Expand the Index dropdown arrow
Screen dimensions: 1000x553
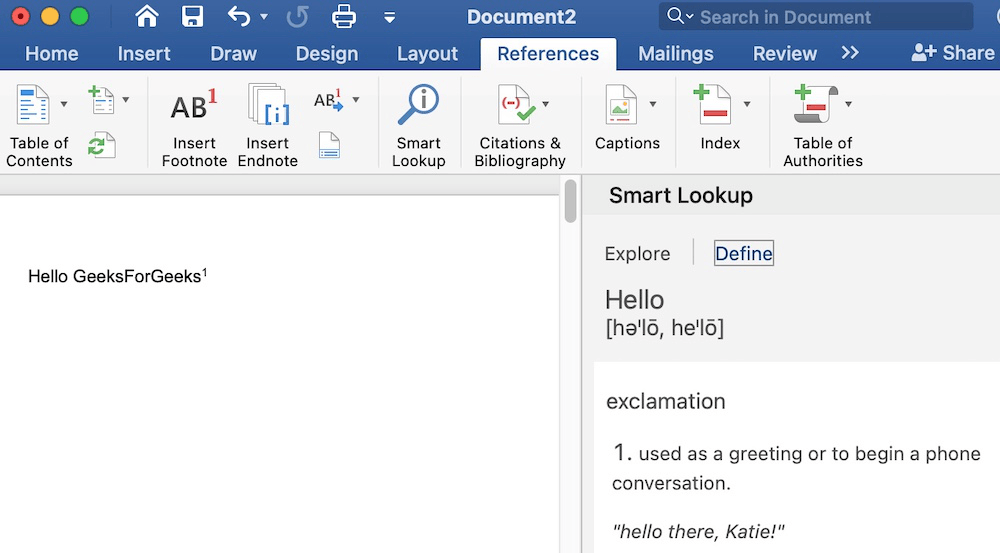[x=747, y=104]
